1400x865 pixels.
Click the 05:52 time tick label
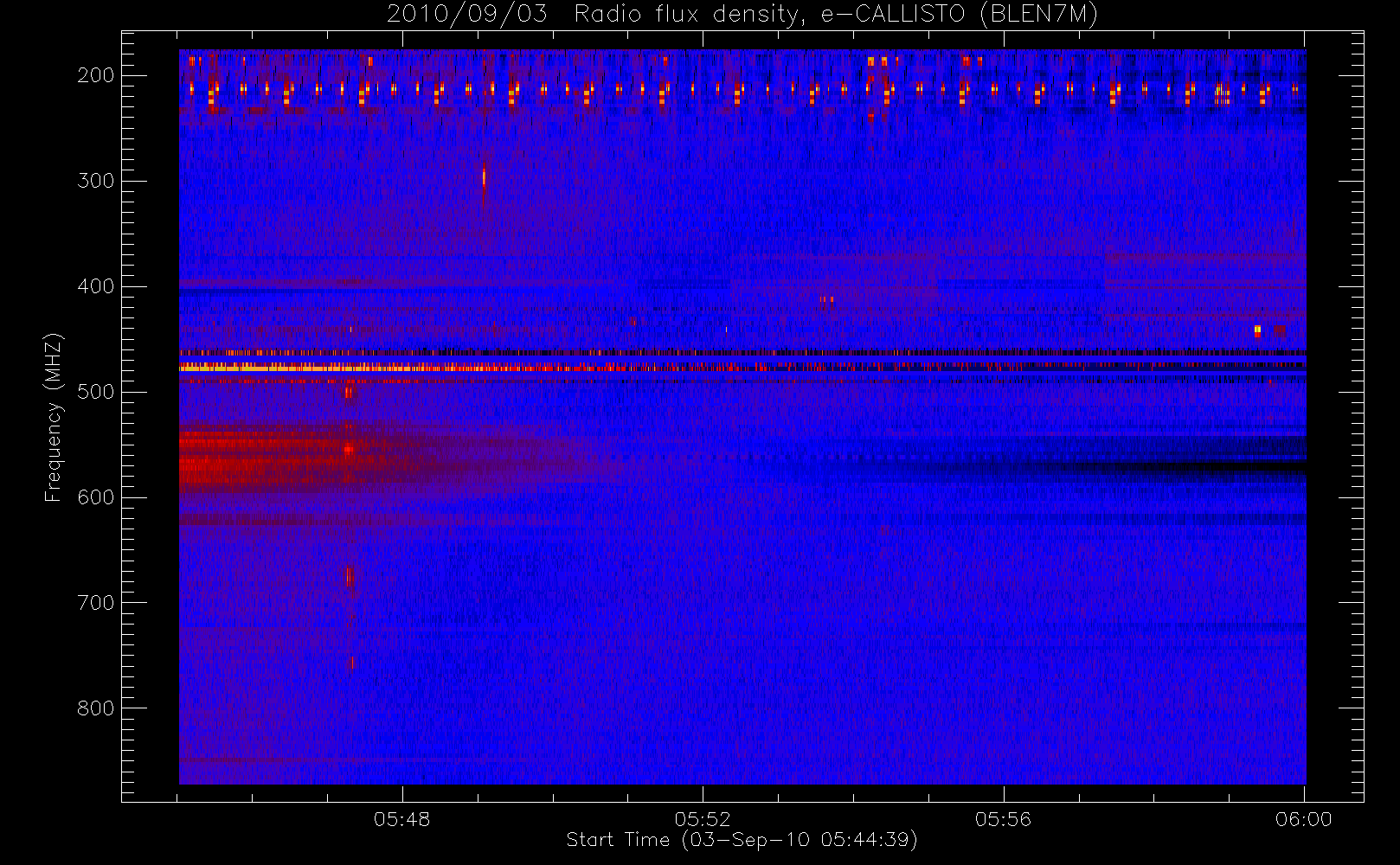(x=703, y=819)
